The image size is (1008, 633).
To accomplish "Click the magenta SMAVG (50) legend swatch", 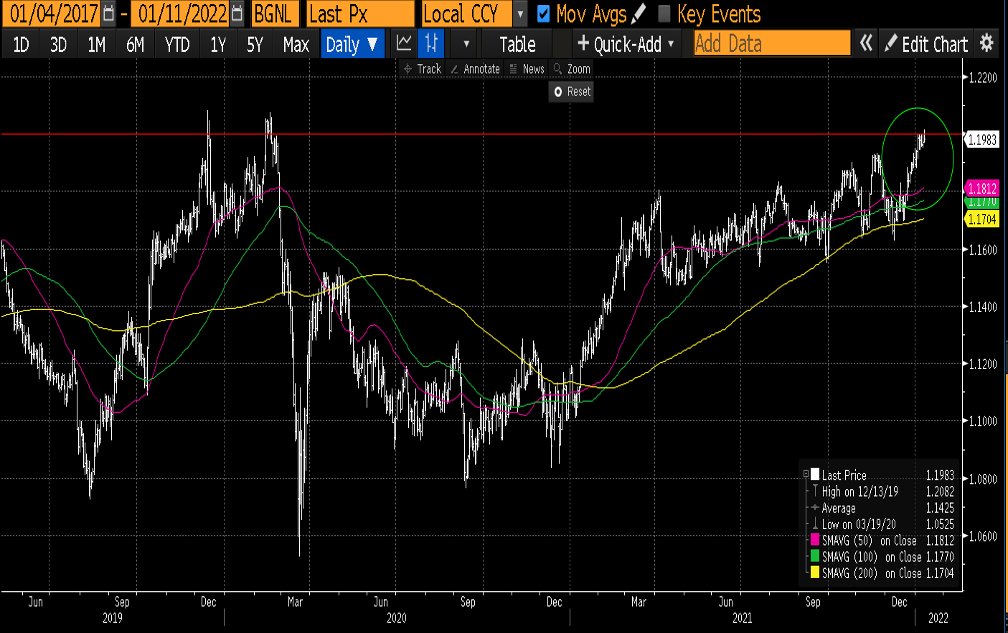I will (x=816, y=541).
